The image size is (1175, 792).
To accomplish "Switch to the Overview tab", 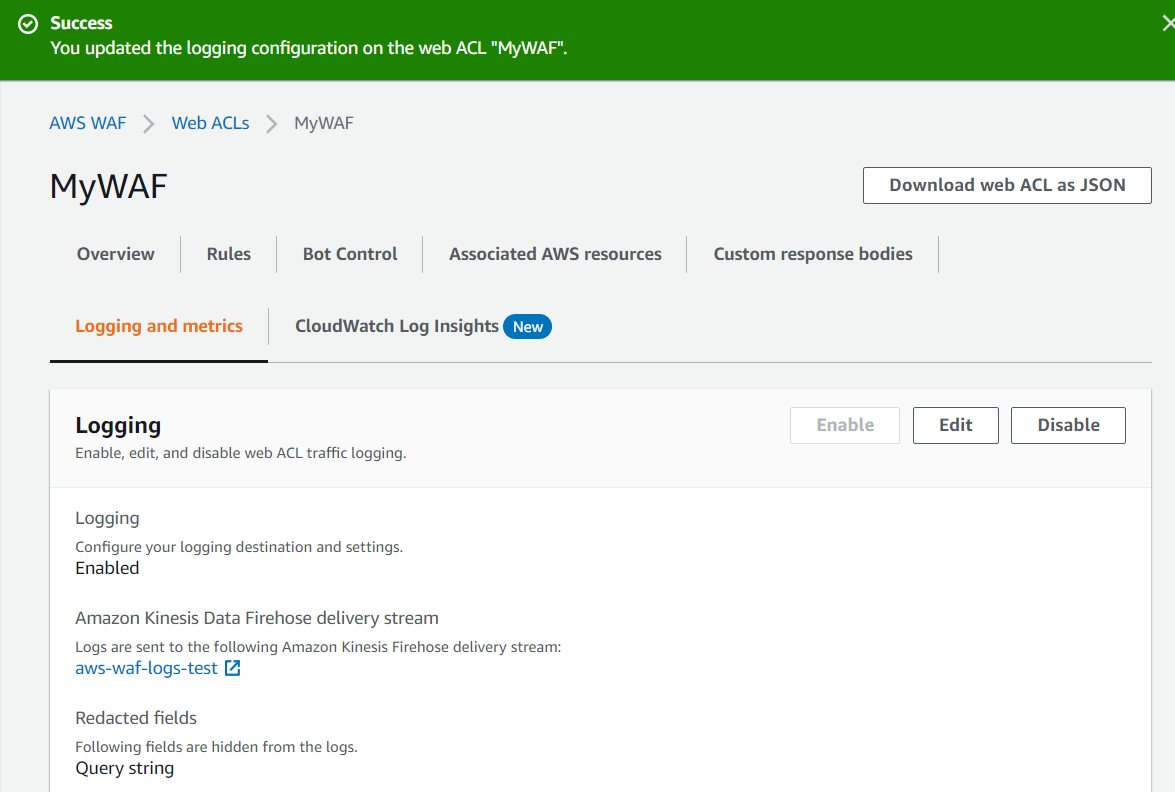I will click(115, 254).
